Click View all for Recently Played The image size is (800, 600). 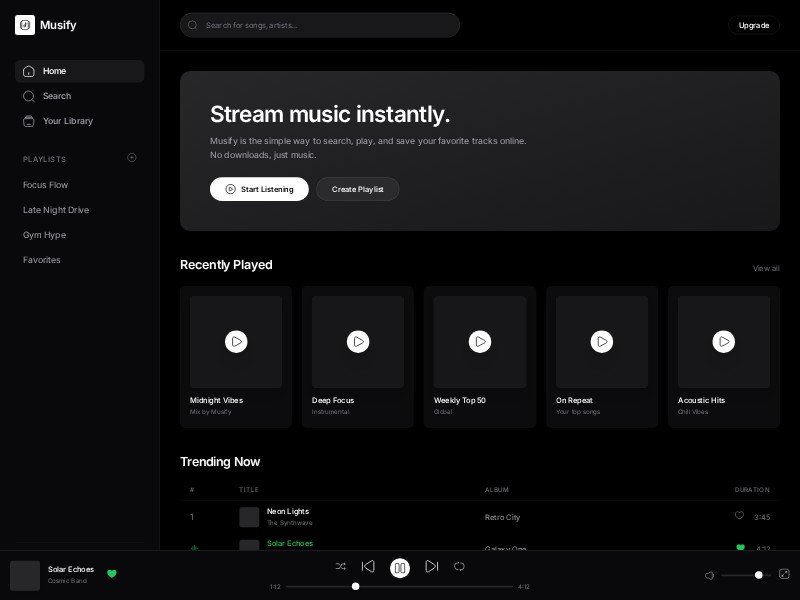766,268
